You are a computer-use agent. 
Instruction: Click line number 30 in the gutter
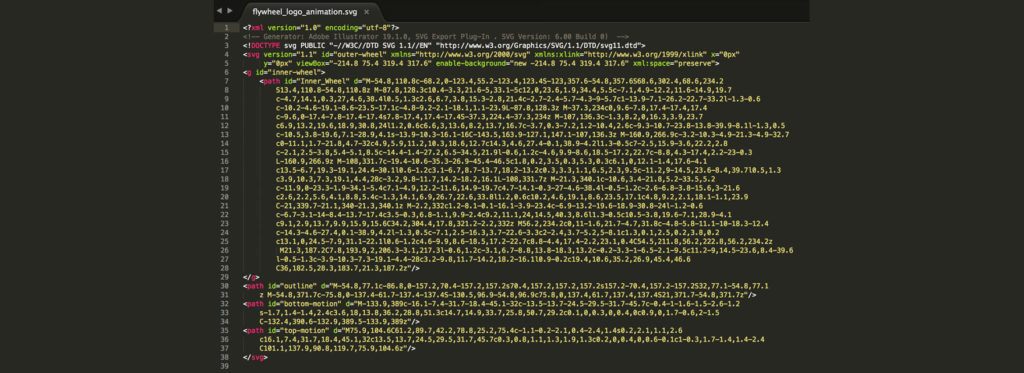[226, 286]
